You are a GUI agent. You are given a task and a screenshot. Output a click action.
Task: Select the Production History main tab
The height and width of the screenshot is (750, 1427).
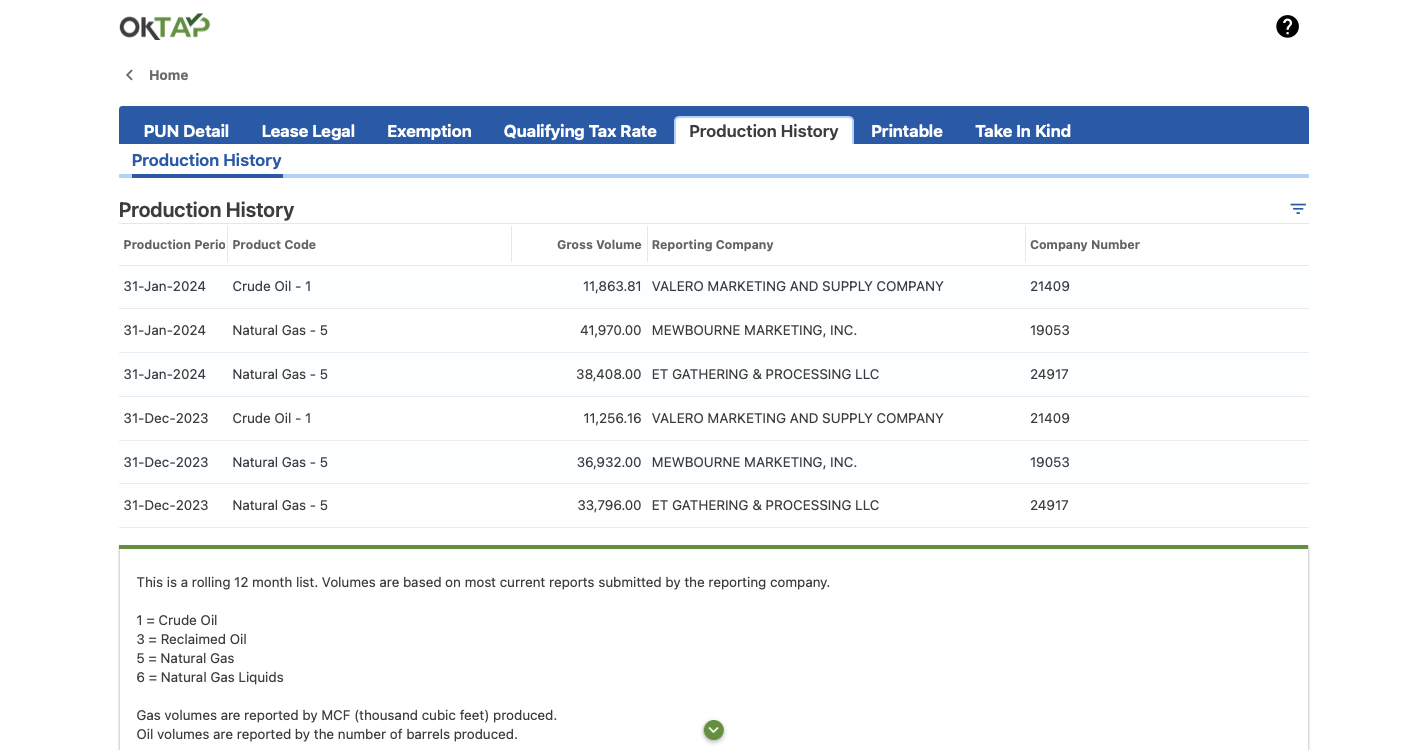(764, 131)
